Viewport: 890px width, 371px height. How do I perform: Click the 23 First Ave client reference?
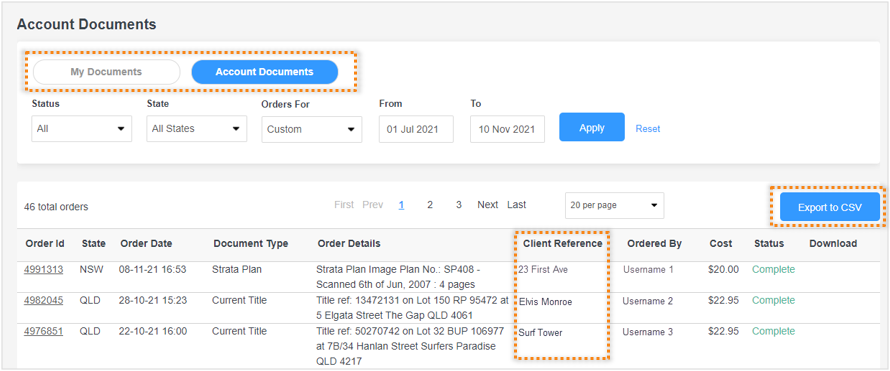point(543,270)
